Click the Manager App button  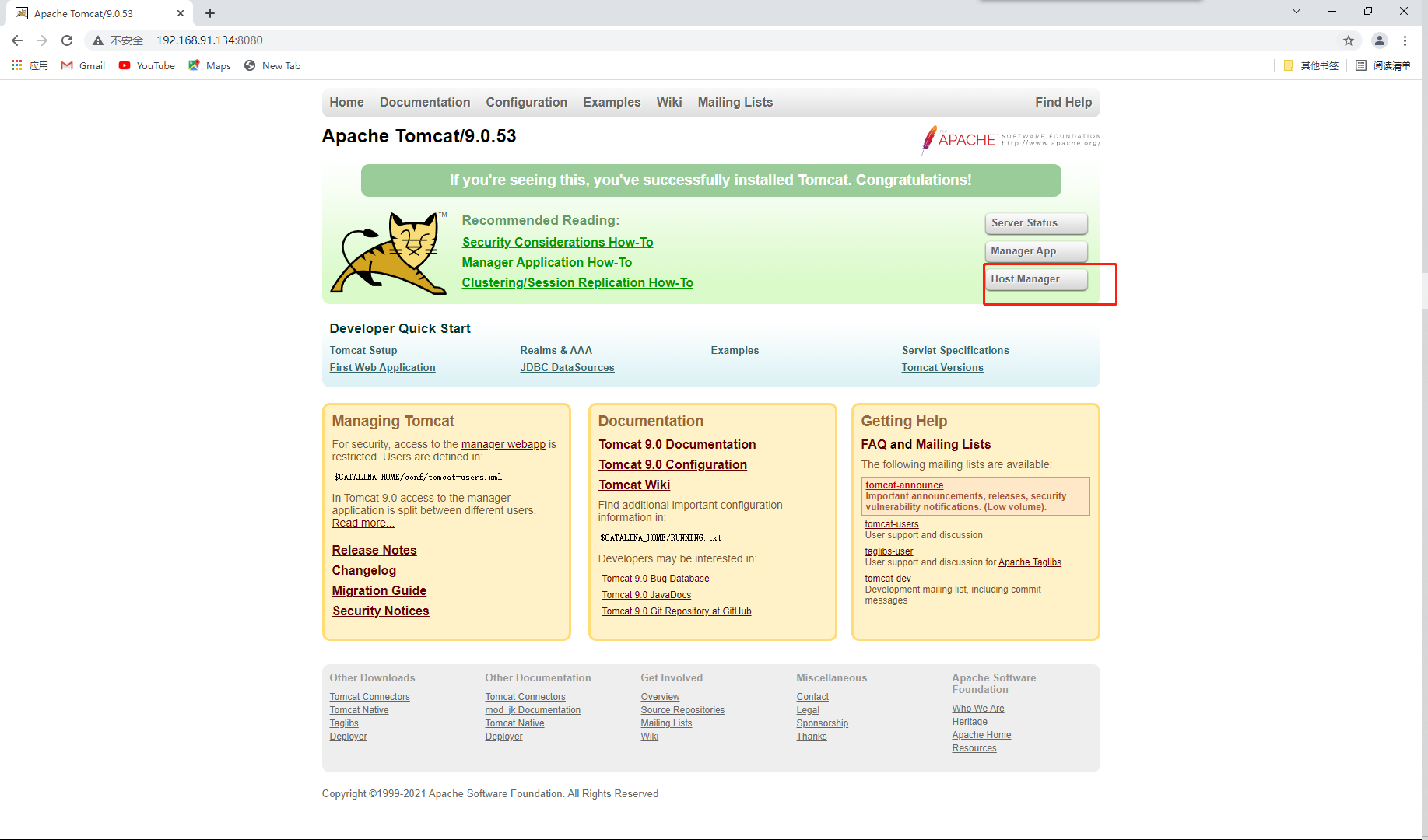1036,251
